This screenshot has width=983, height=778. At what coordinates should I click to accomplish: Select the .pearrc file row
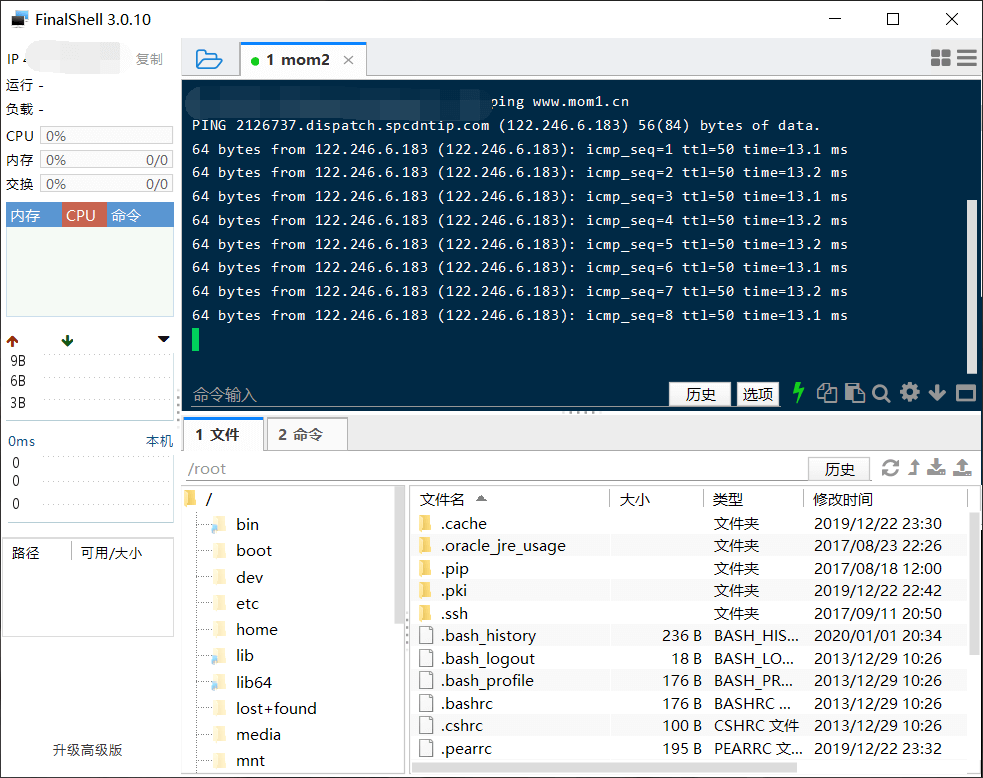[690, 749]
